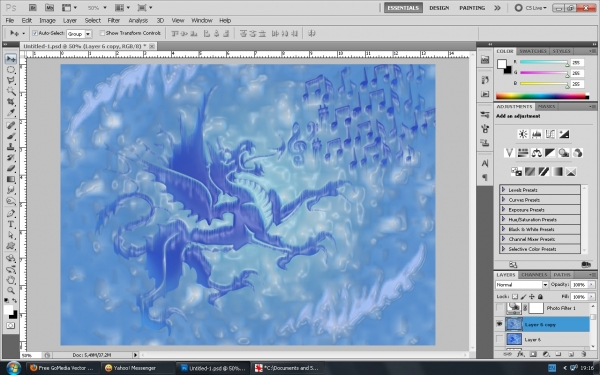Show Photo Filter 1 layer visibility

499,308
